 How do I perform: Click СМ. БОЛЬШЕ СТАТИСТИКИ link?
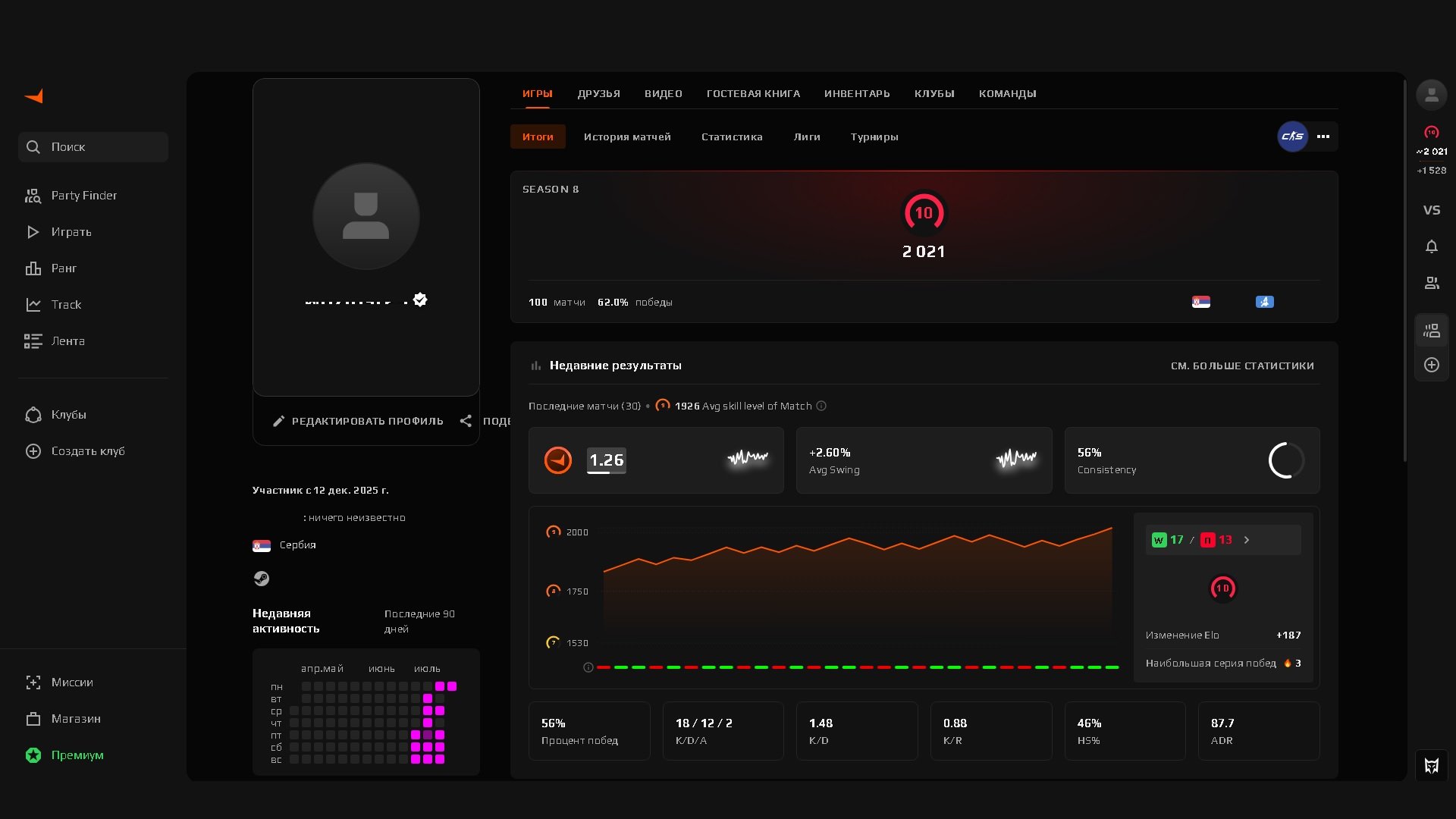click(1243, 366)
